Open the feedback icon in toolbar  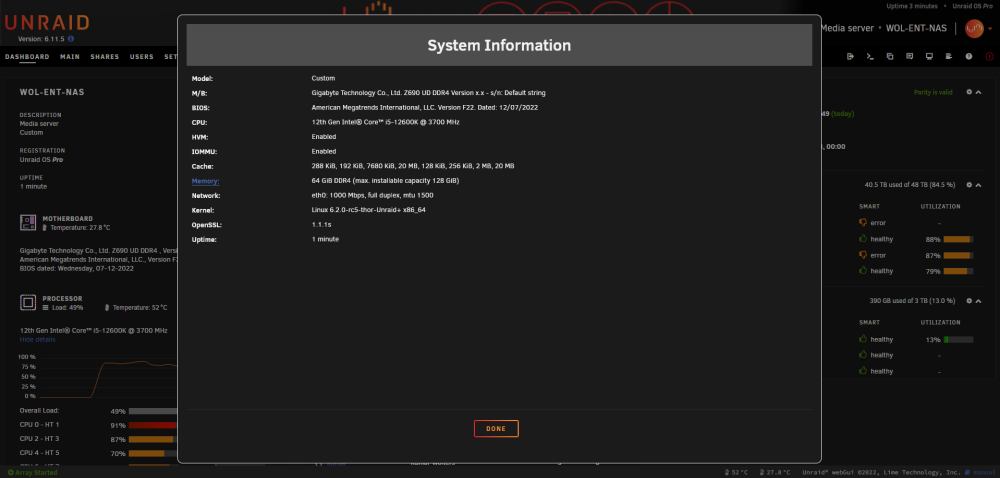[909, 57]
